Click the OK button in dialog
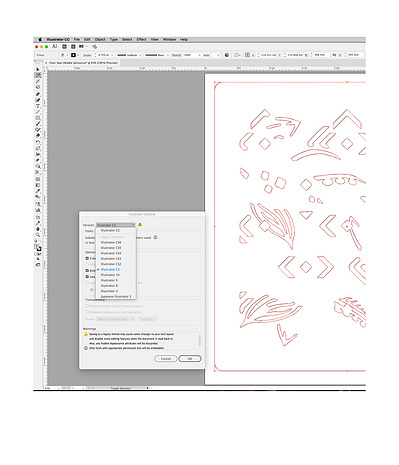This screenshot has width=399, height=465. tap(190, 359)
